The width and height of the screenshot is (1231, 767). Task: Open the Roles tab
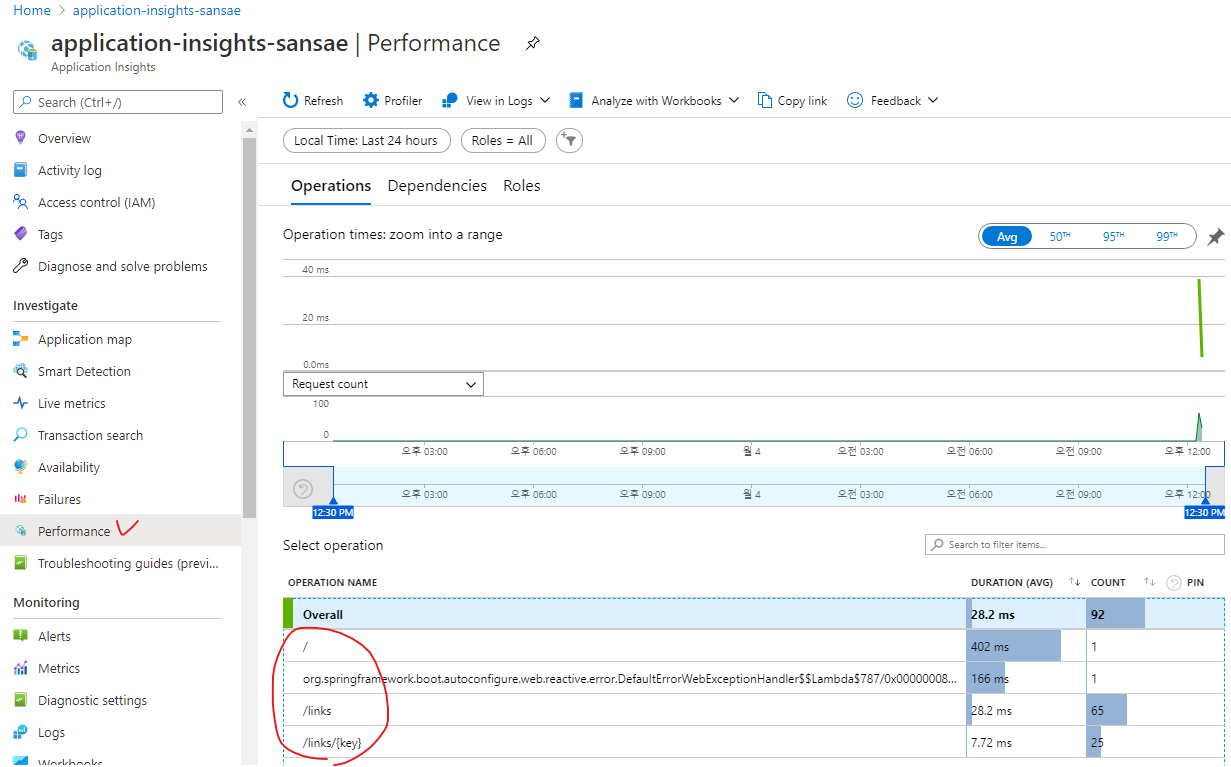click(521, 186)
